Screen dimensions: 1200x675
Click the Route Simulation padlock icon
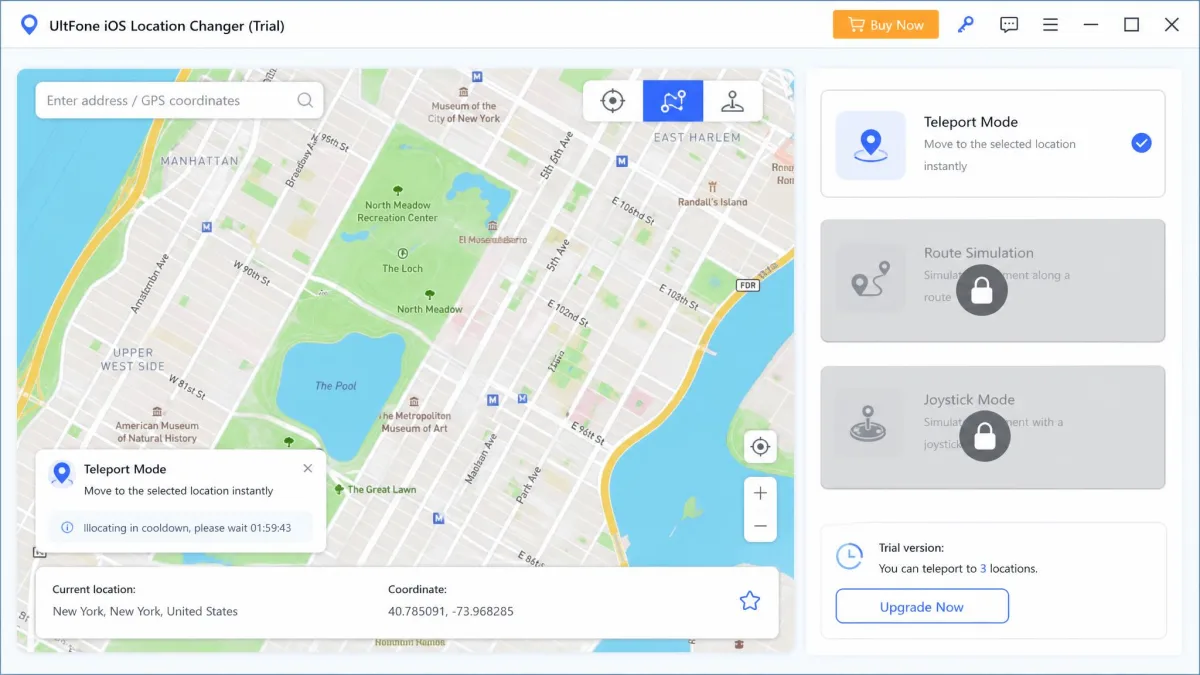pyautogui.click(x=982, y=291)
